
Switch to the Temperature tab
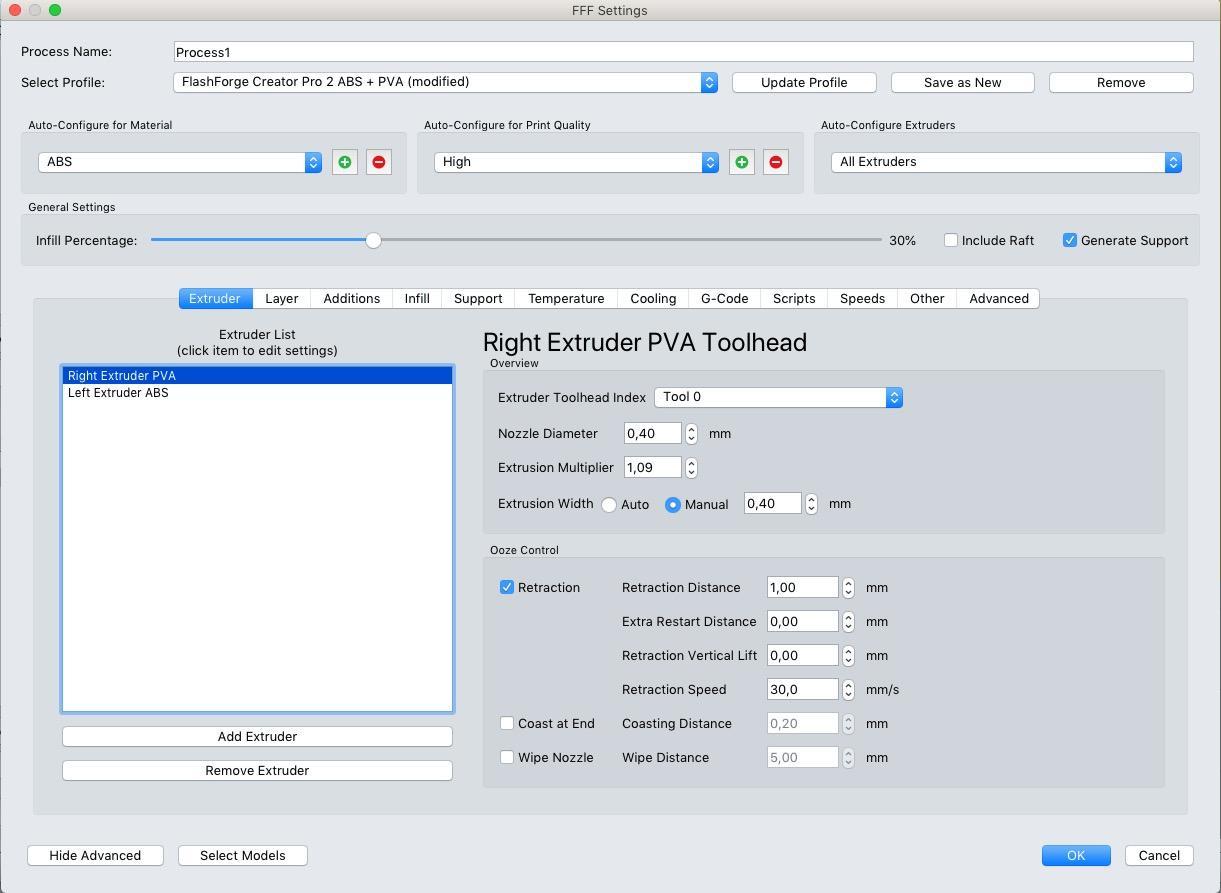click(x=566, y=299)
